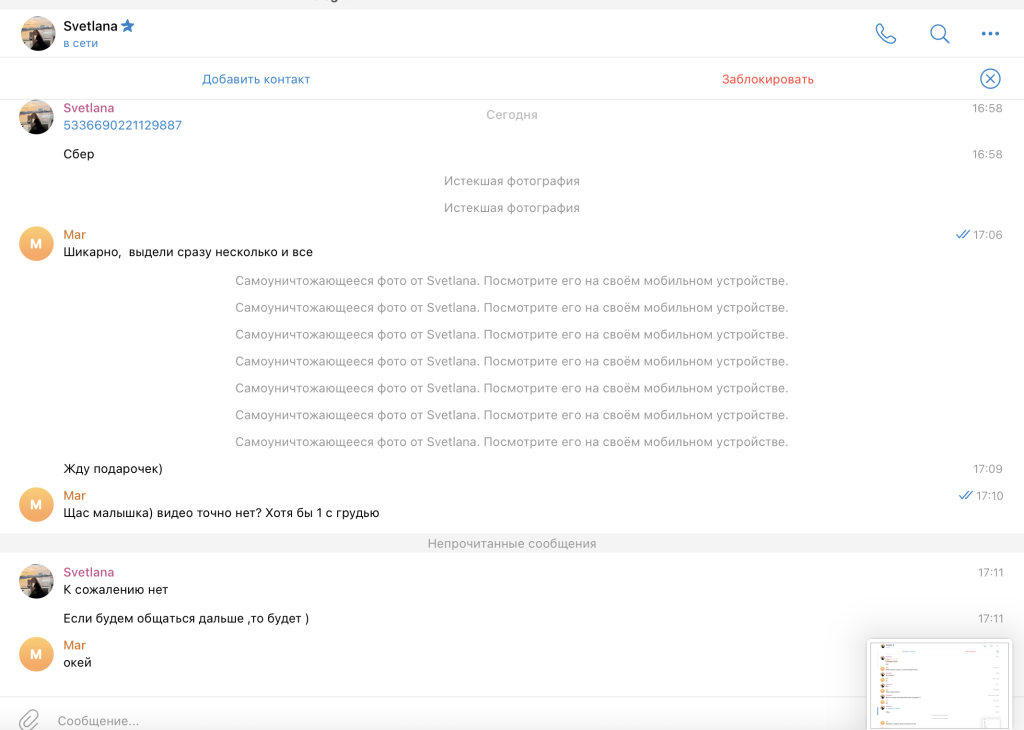Open search in this chat
Viewport: 1024px width, 730px height.
pos(939,33)
